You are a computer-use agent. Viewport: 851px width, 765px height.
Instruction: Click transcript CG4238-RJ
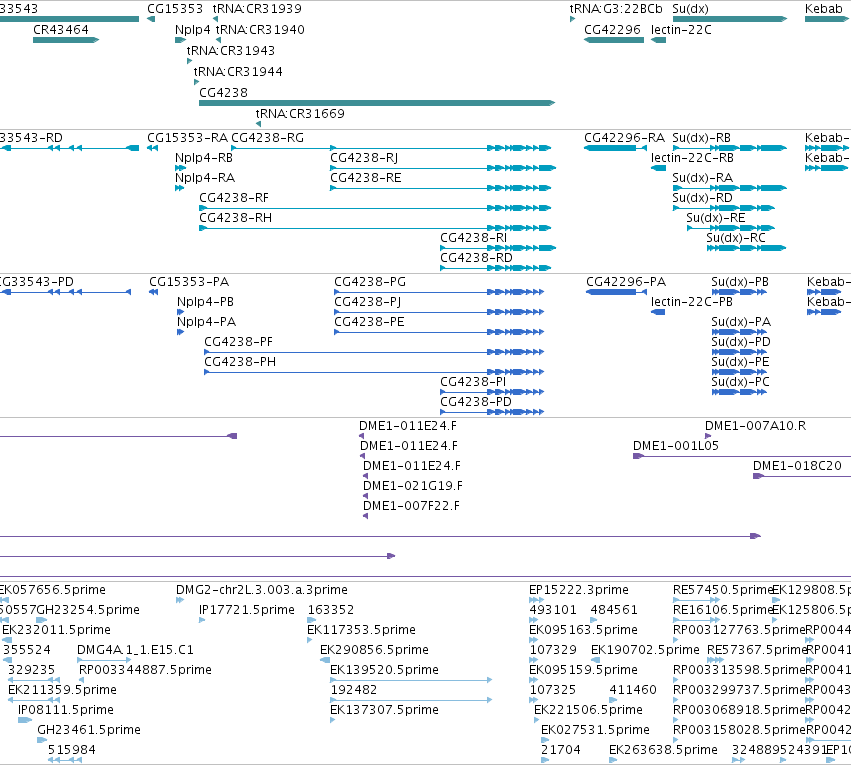[364, 158]
